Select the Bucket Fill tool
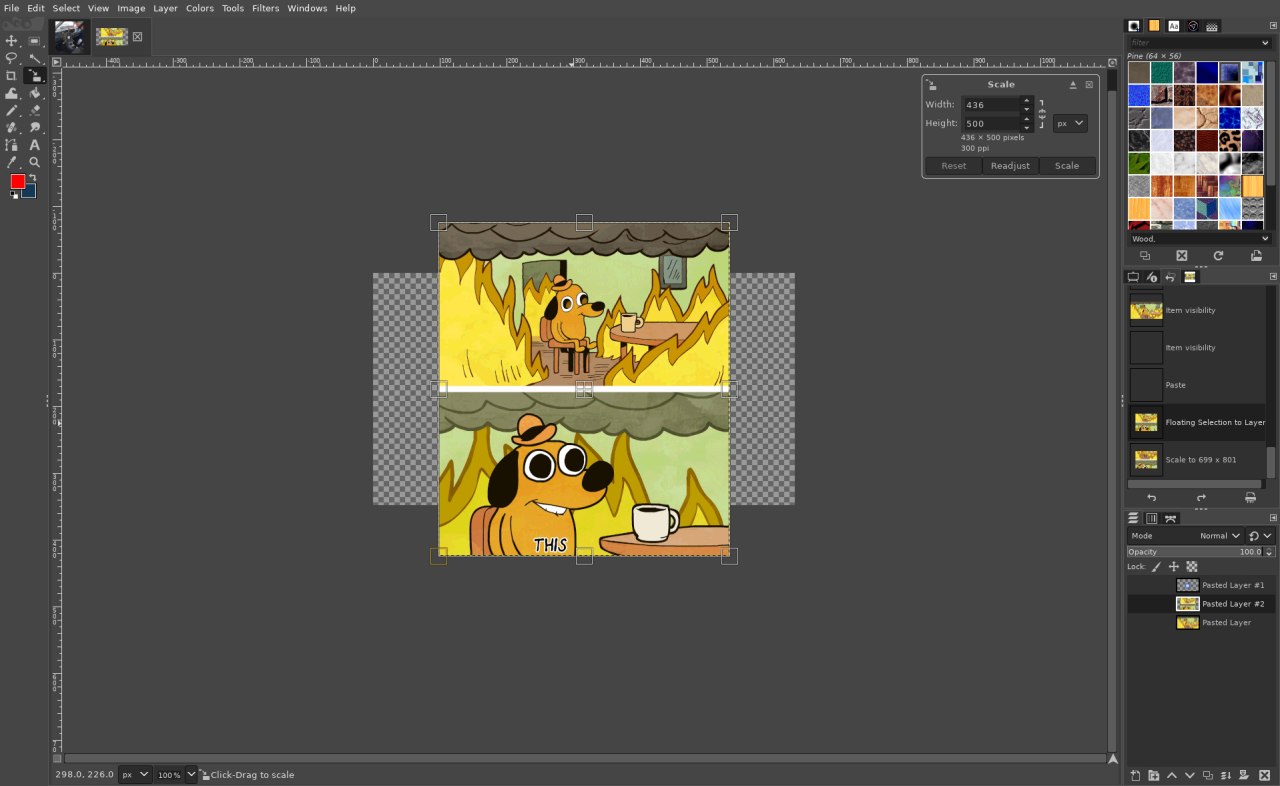This screenshot has width=1280, height=786. pos(35,93)
